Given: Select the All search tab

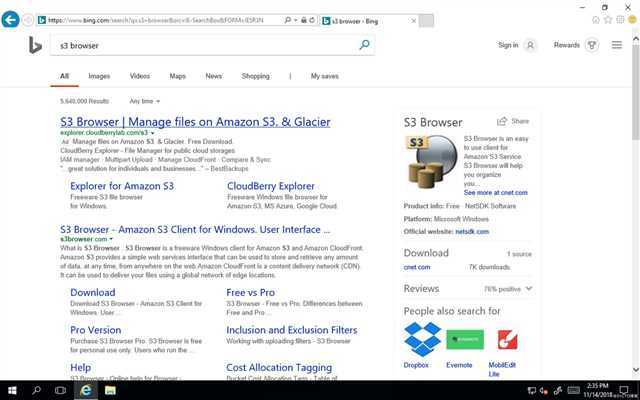Looking at the screenshot, I should pyautogui.click(x=64, y=76).
